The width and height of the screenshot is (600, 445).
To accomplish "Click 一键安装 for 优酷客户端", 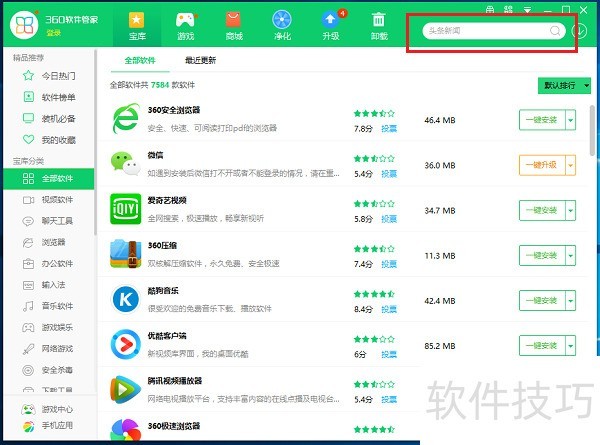I will [x=542, y=346].
